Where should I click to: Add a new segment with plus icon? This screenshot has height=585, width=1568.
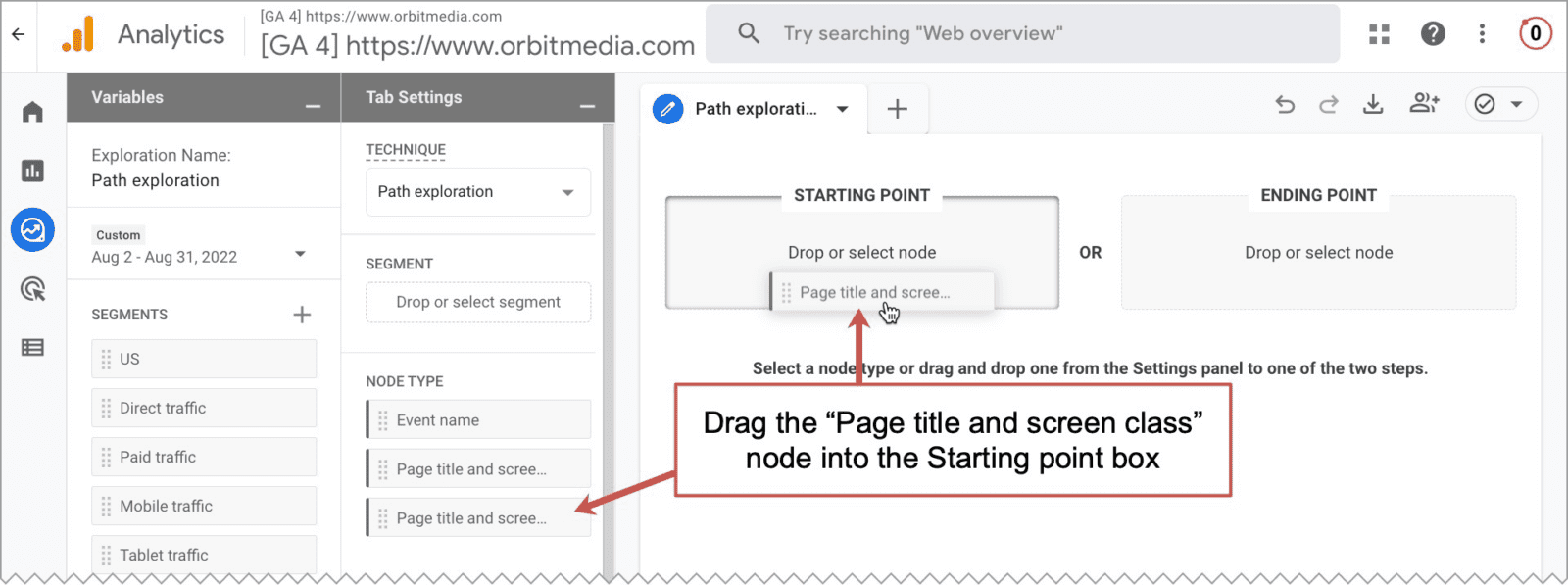[302, 315]
